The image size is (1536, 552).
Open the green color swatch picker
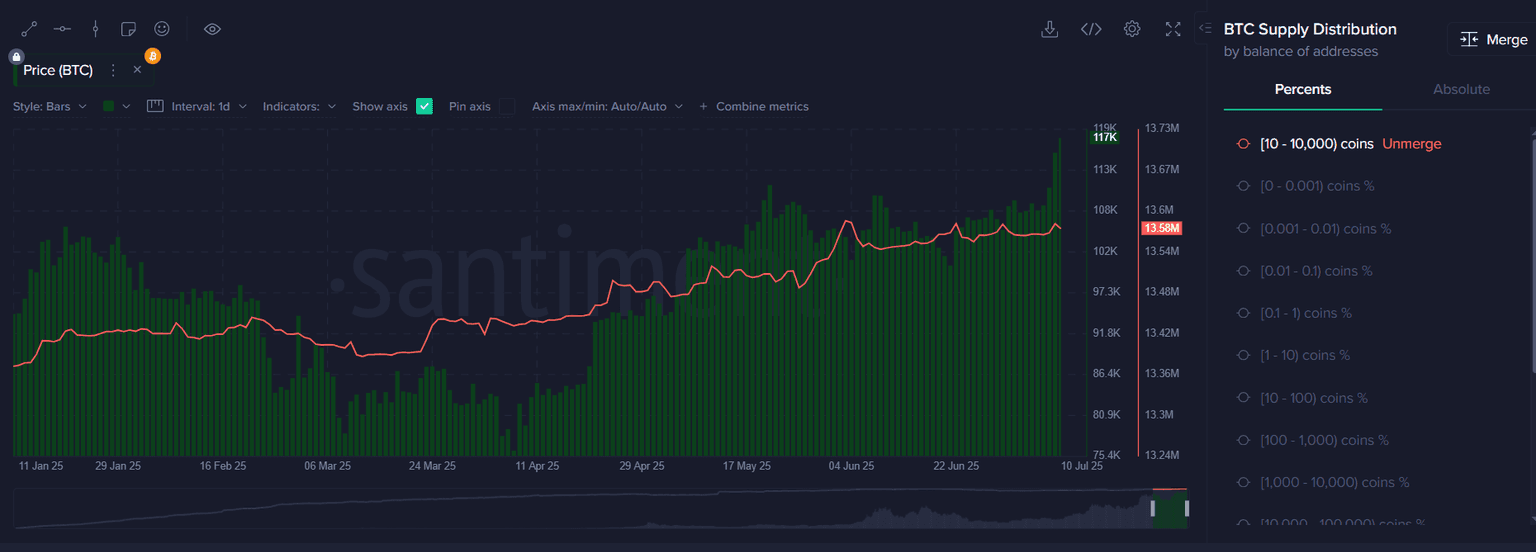tap(116, 106)
